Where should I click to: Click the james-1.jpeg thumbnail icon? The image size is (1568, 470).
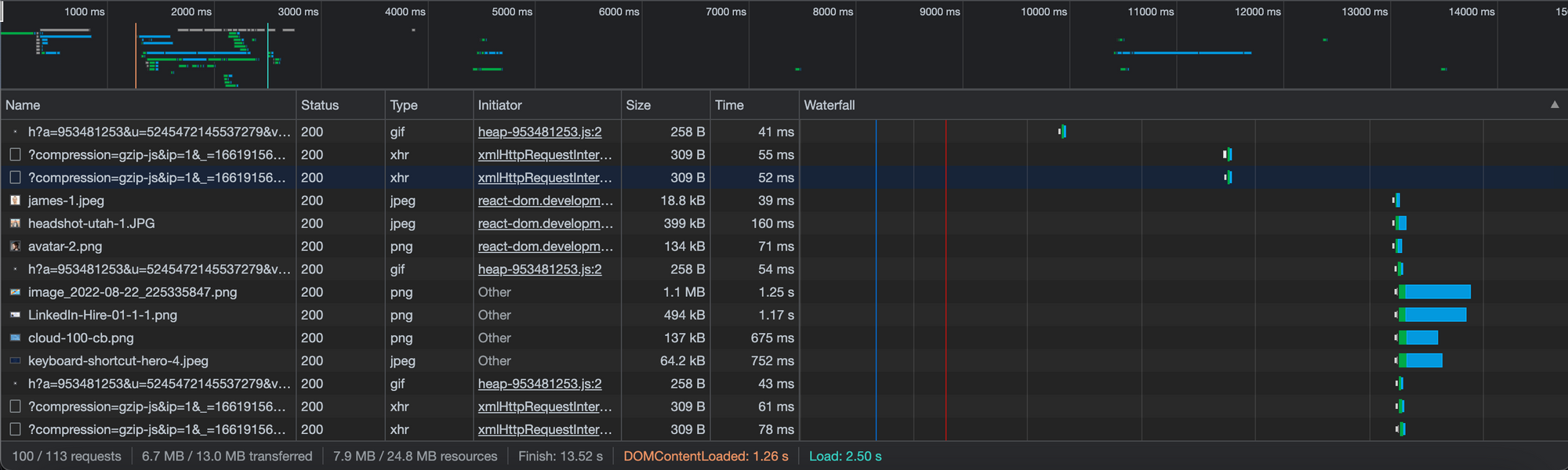[15, 201]
